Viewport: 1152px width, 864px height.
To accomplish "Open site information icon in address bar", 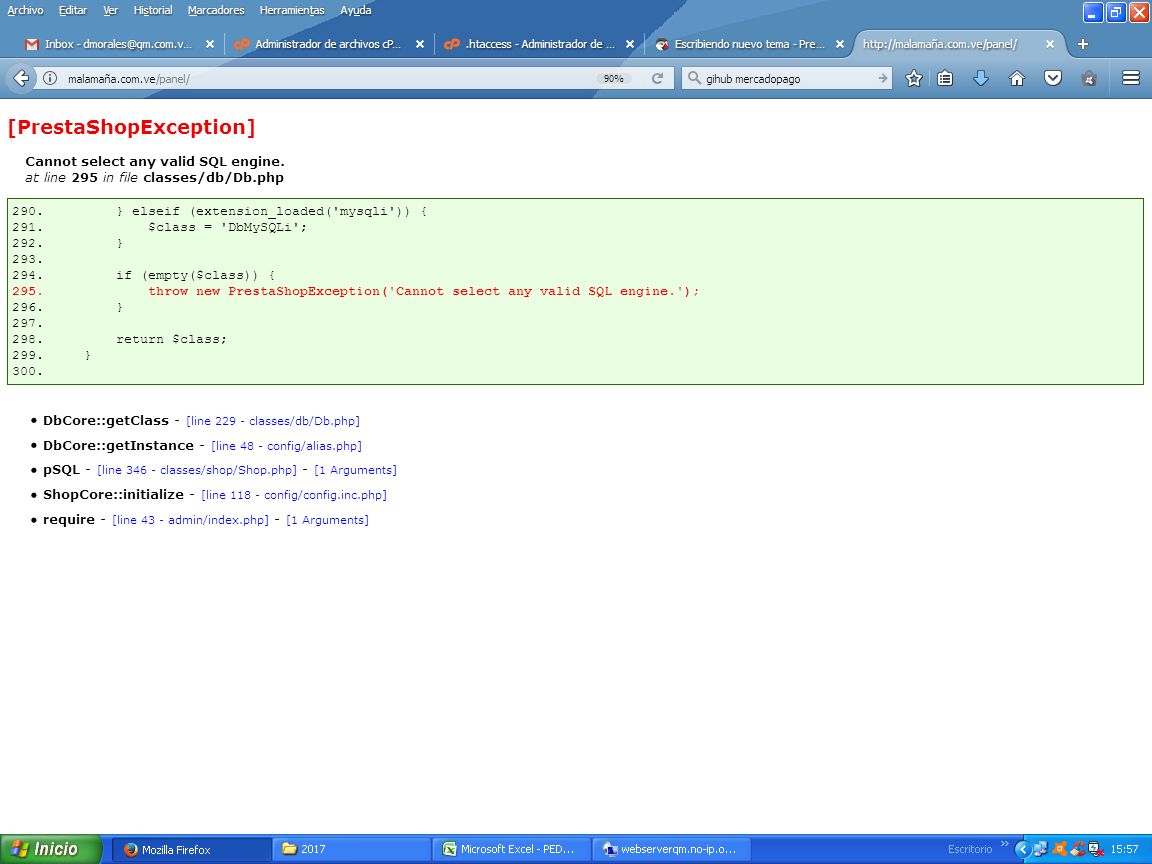I will coord(50,78).
